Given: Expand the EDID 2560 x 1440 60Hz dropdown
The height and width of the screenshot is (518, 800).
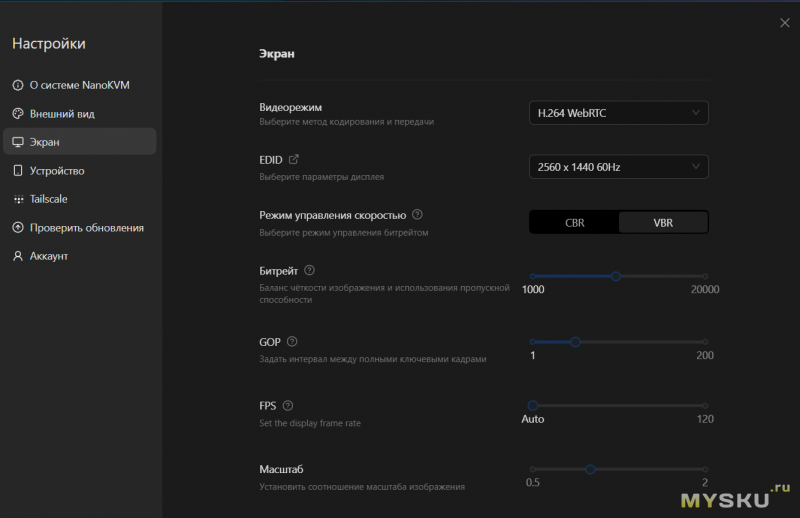Looking at the screenshot, I should (618, 167).
